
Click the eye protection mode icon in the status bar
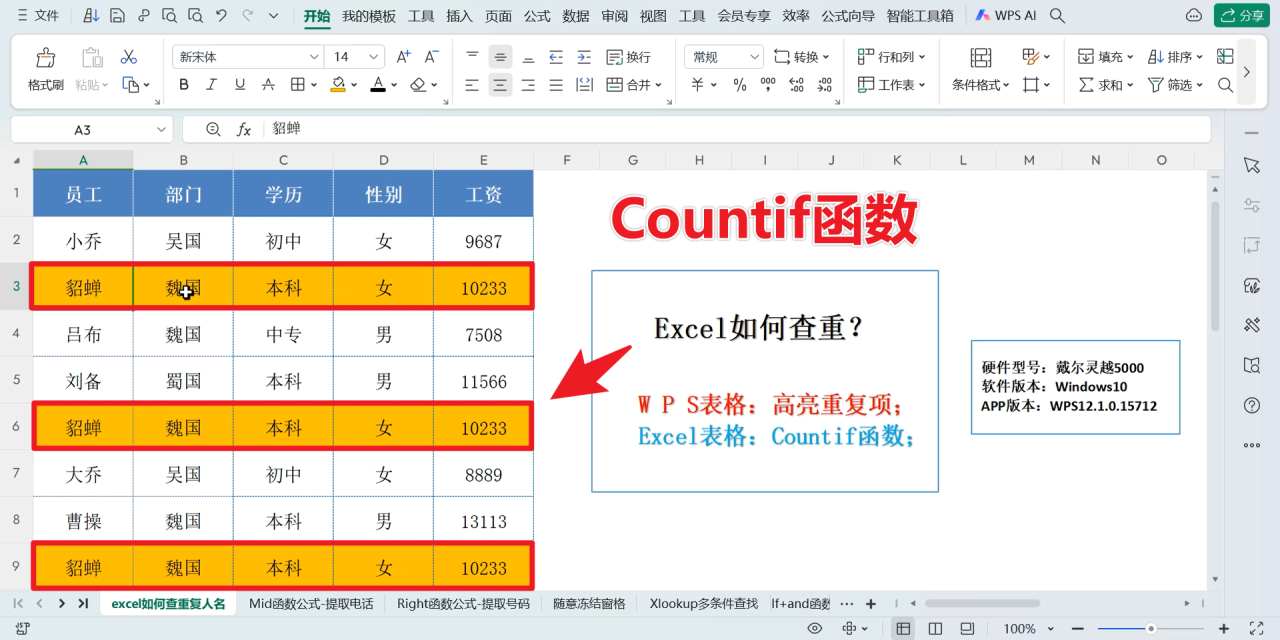click(815, 629)
